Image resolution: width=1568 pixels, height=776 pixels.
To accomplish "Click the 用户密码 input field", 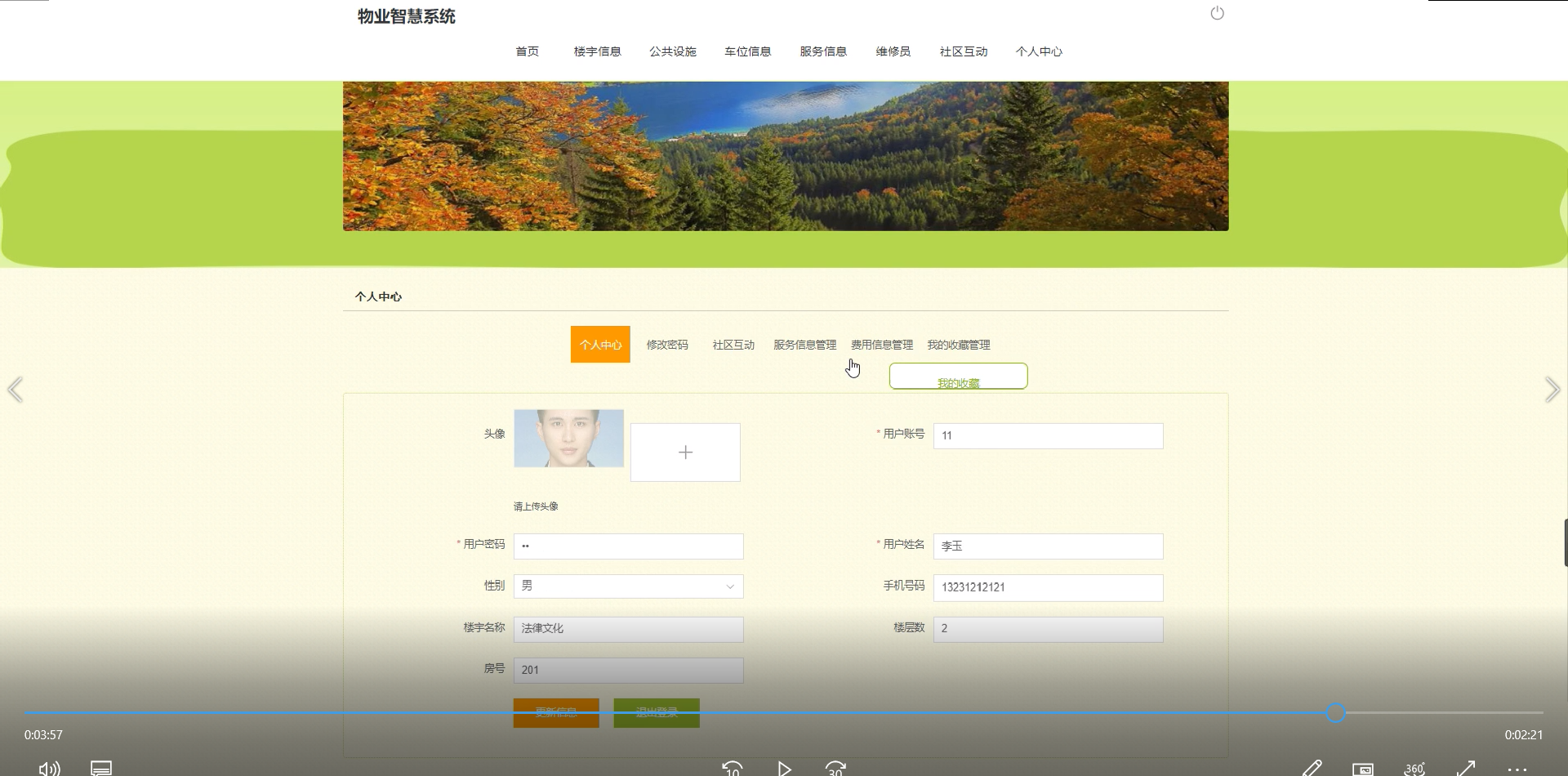I will tap(629, 546).
